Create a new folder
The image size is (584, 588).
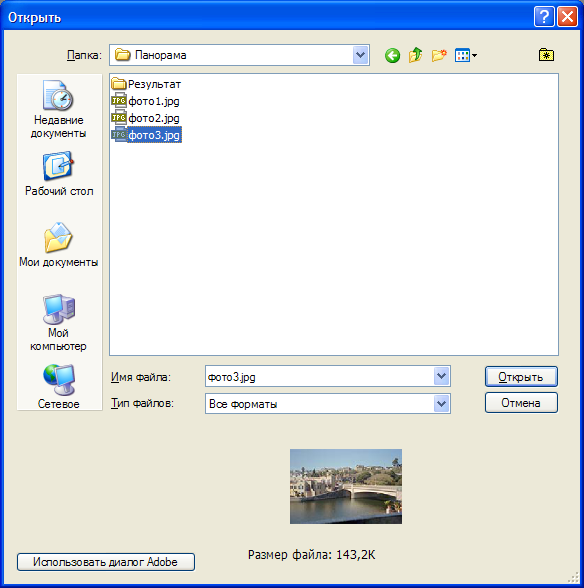(439, 56)
